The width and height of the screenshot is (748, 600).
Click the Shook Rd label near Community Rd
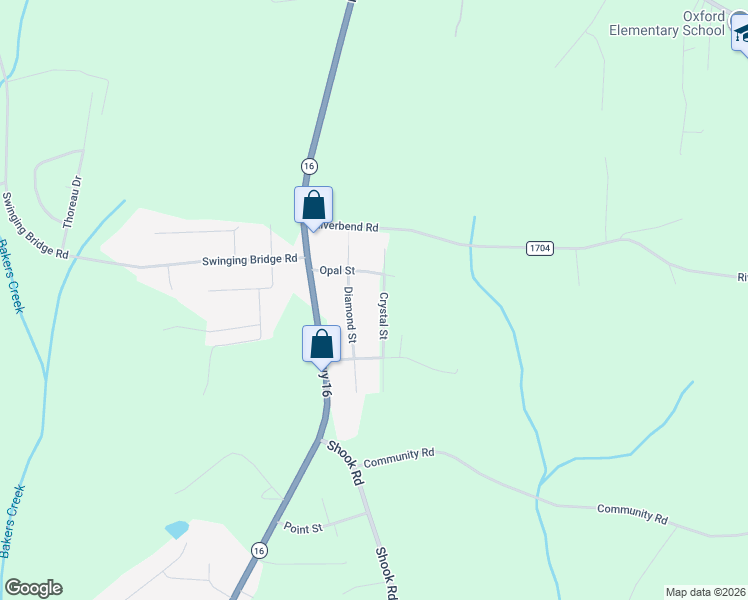[x=346, y=463]
